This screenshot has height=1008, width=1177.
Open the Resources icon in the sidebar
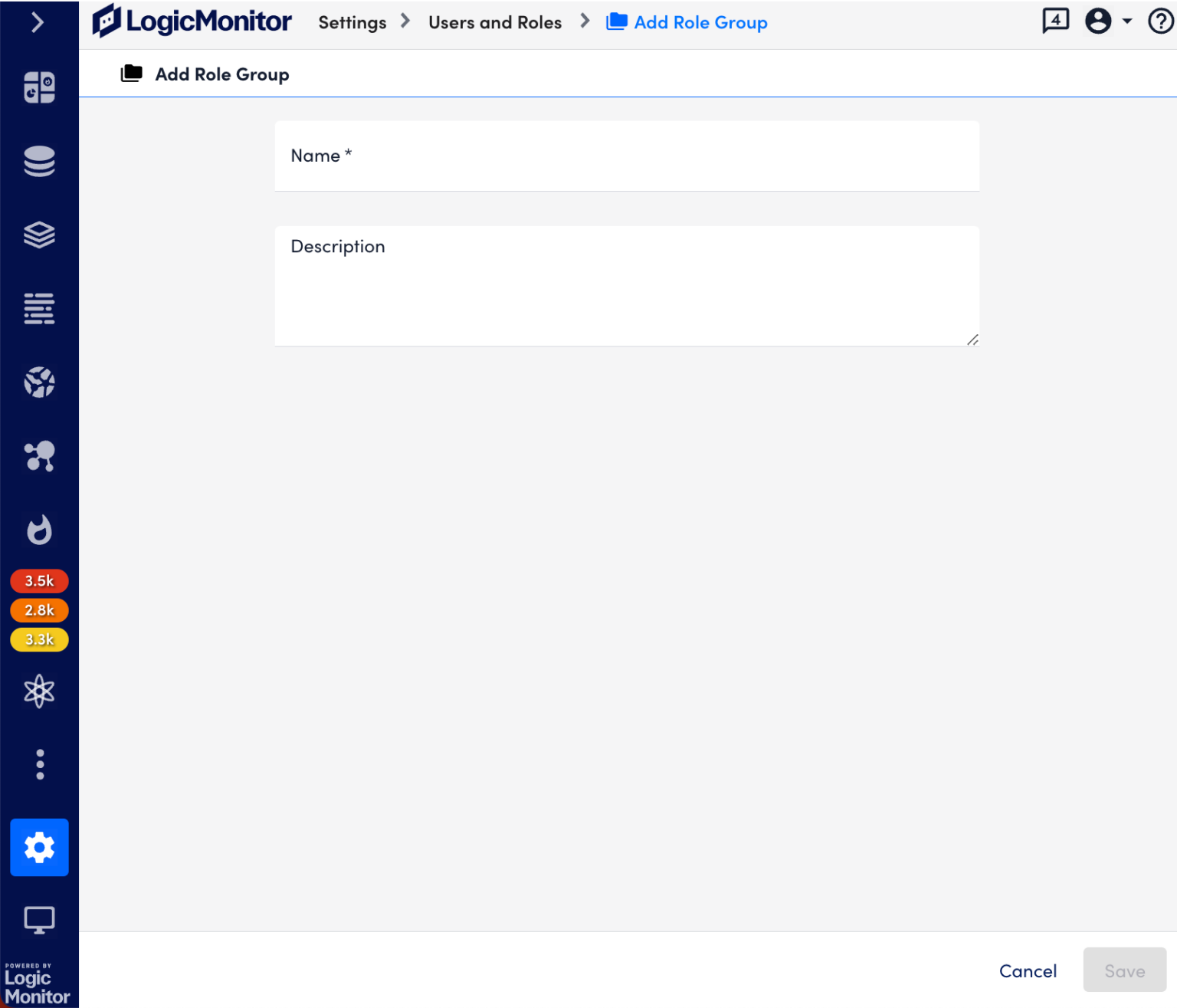[39, 161]
